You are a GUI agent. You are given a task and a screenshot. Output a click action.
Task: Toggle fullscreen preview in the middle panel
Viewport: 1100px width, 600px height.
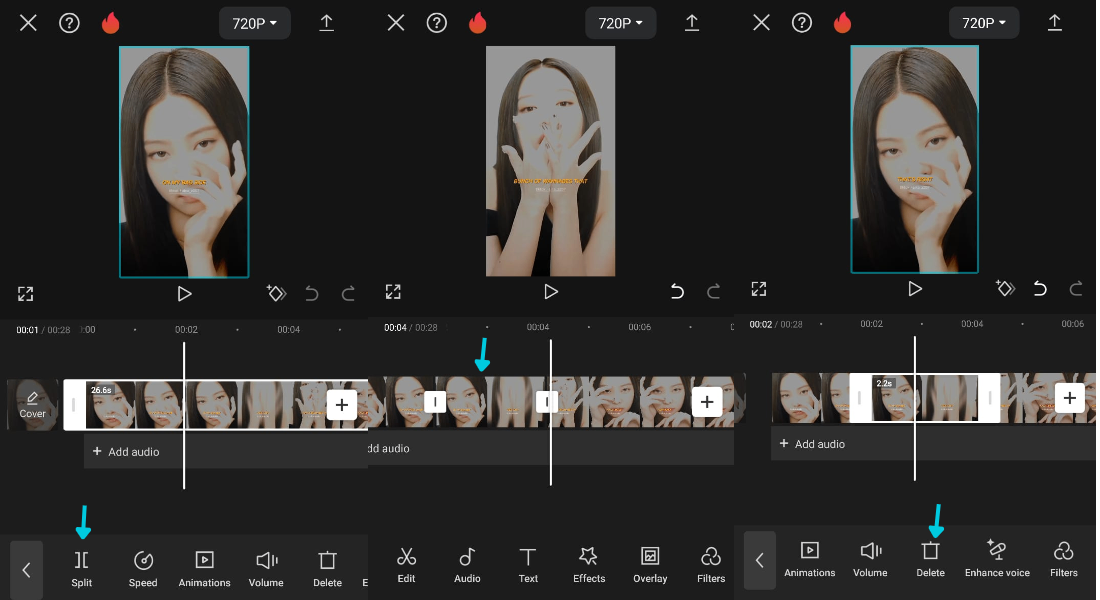click(x=393, y=292)
